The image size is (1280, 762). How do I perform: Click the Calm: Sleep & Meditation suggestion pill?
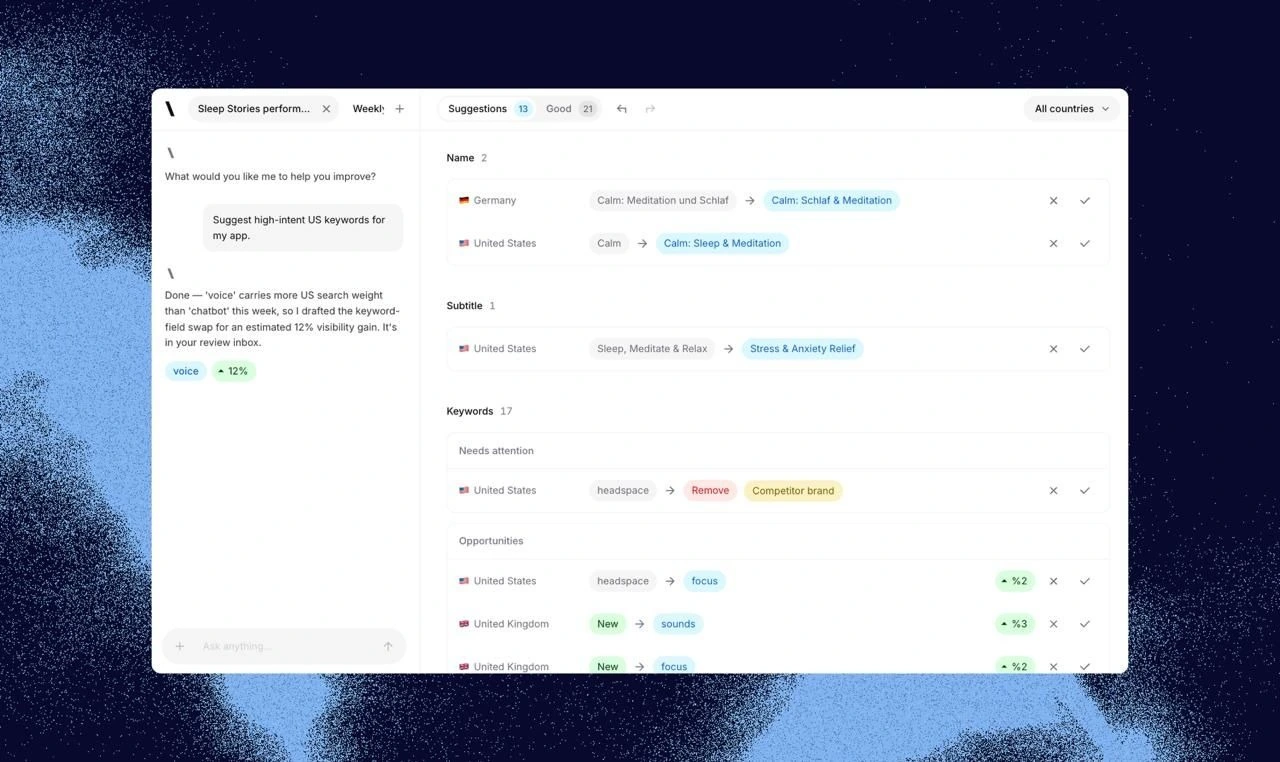[722, 243]
